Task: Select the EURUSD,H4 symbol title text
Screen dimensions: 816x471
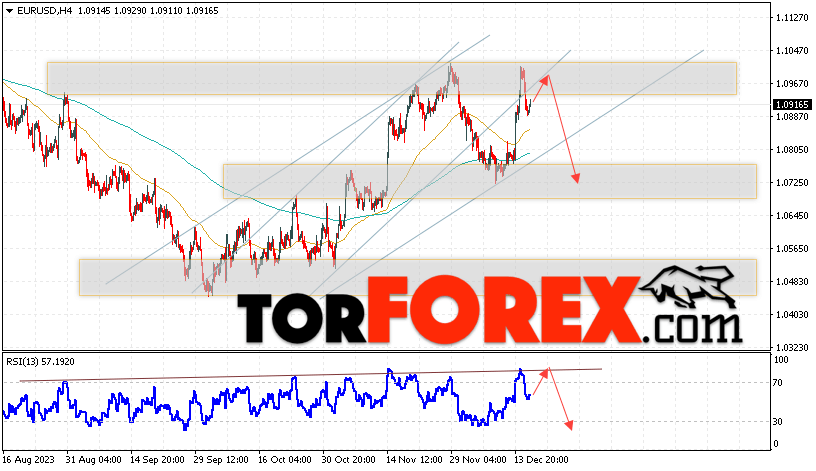Action: click(44, 10)
